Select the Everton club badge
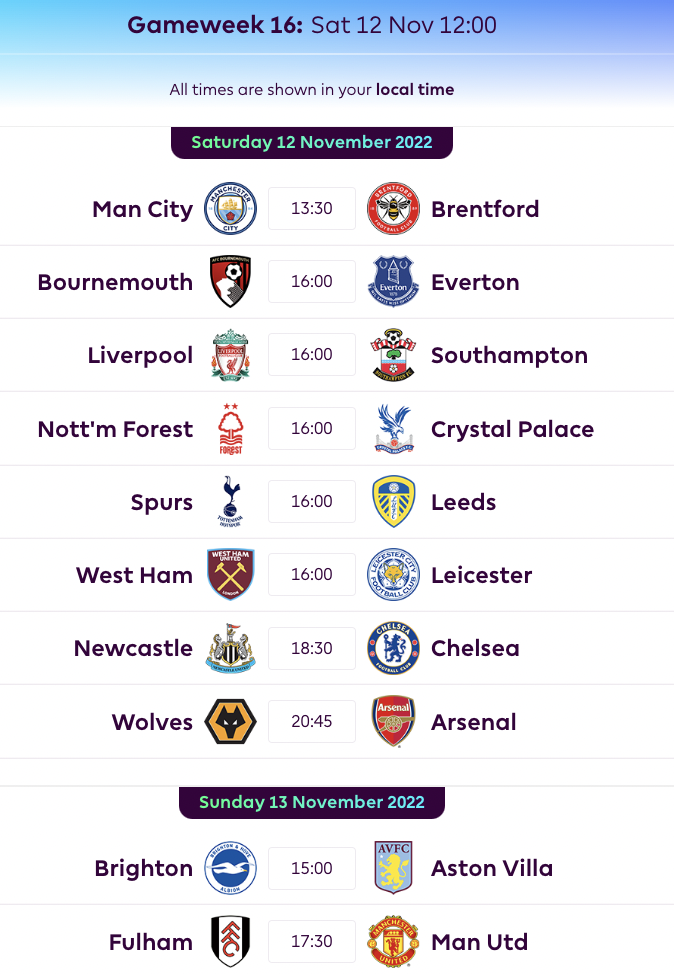Viewport: 674px width, 974px height. [392, 281]
